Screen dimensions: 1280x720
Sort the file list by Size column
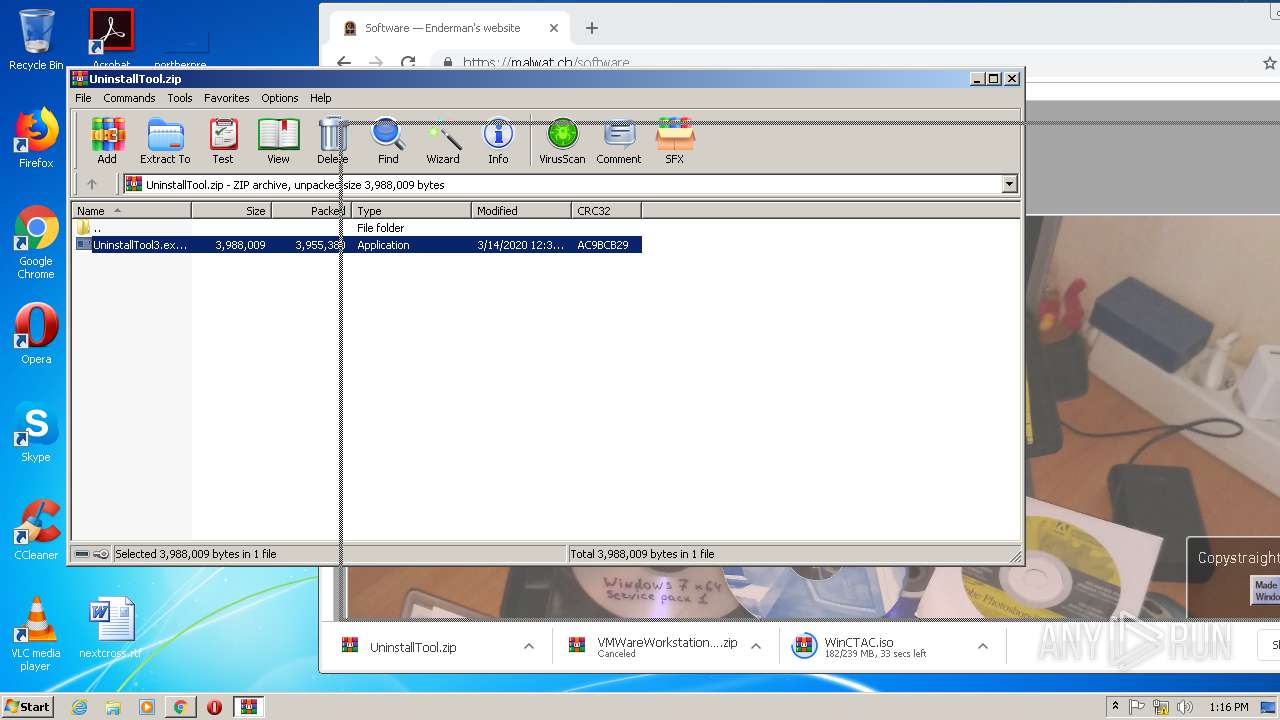point(231,210)
